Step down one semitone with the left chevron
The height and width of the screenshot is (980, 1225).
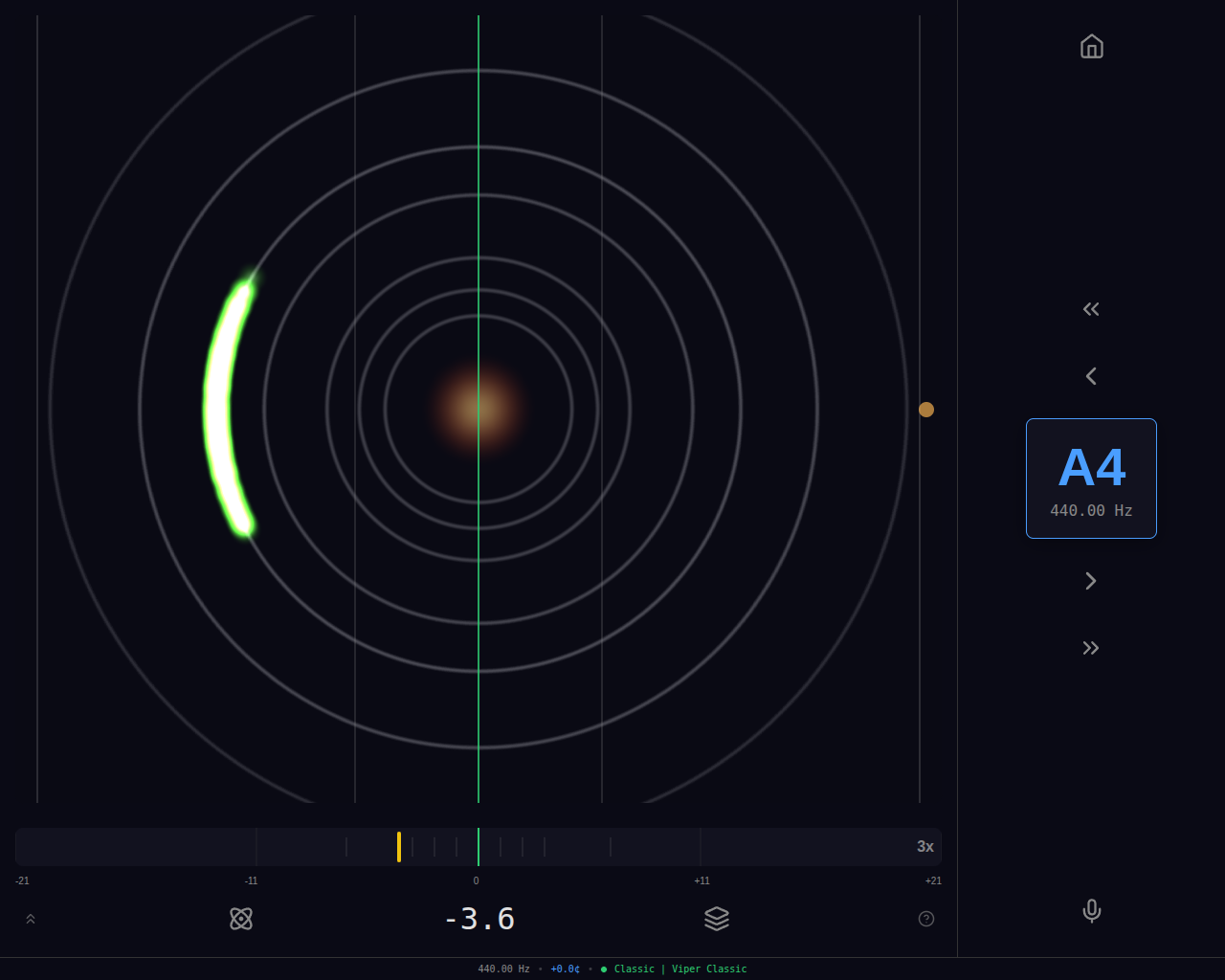pos(1091,375)
